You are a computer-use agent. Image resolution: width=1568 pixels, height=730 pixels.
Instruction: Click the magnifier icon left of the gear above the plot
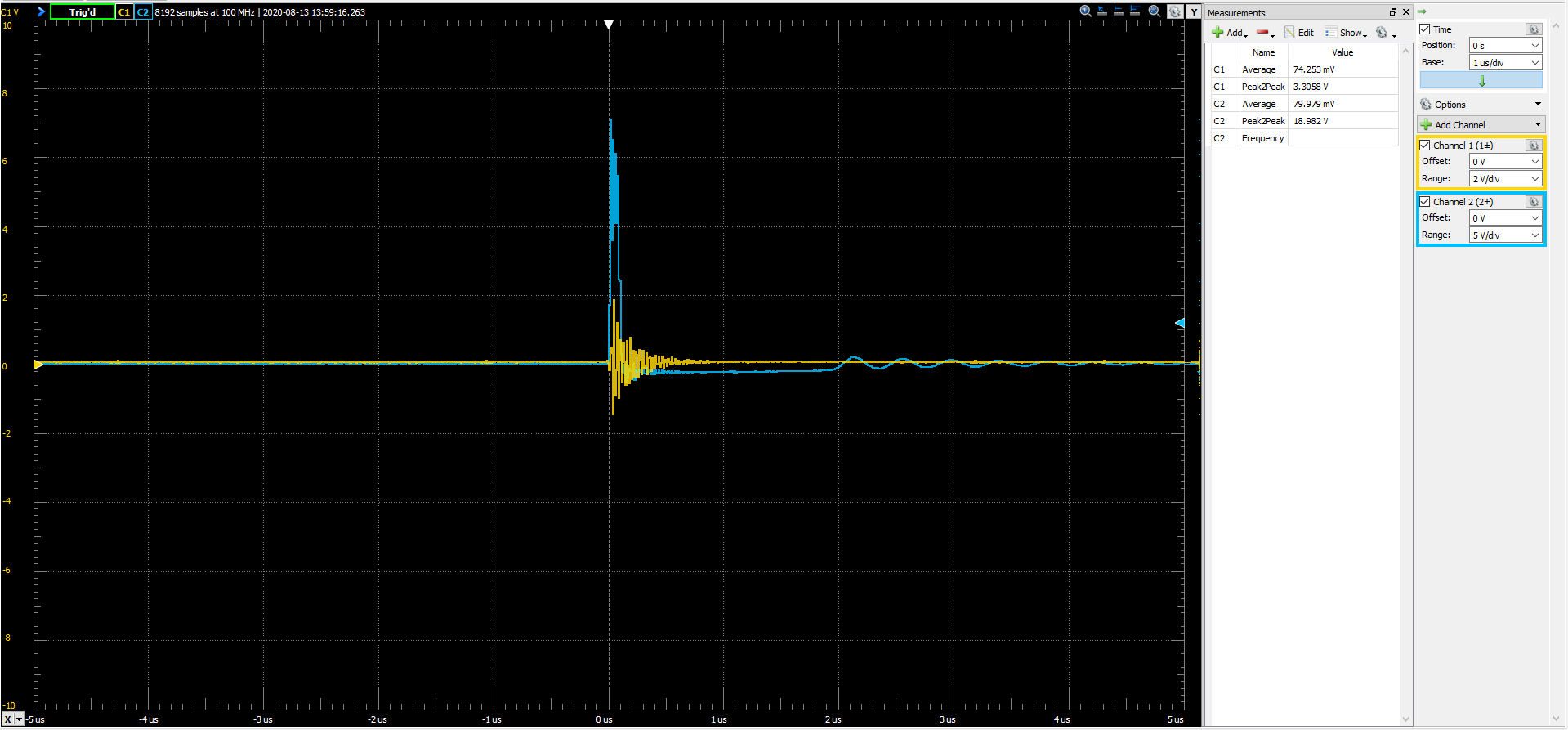pyautogui.click(x=1155, y=11)
